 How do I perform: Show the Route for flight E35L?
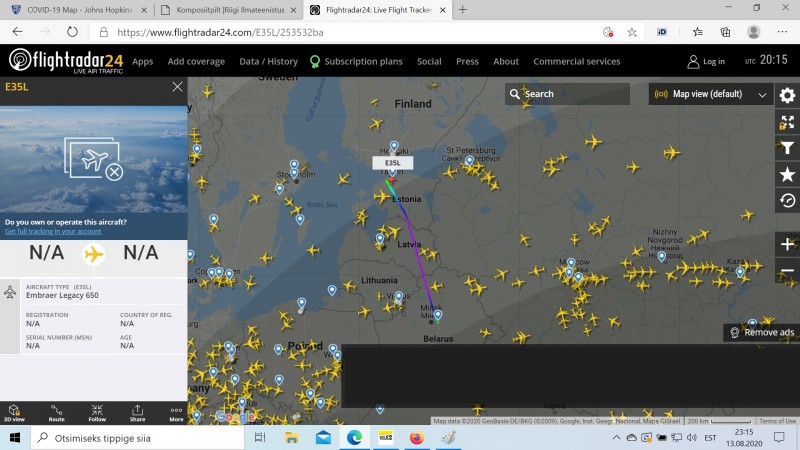(57, 412)
